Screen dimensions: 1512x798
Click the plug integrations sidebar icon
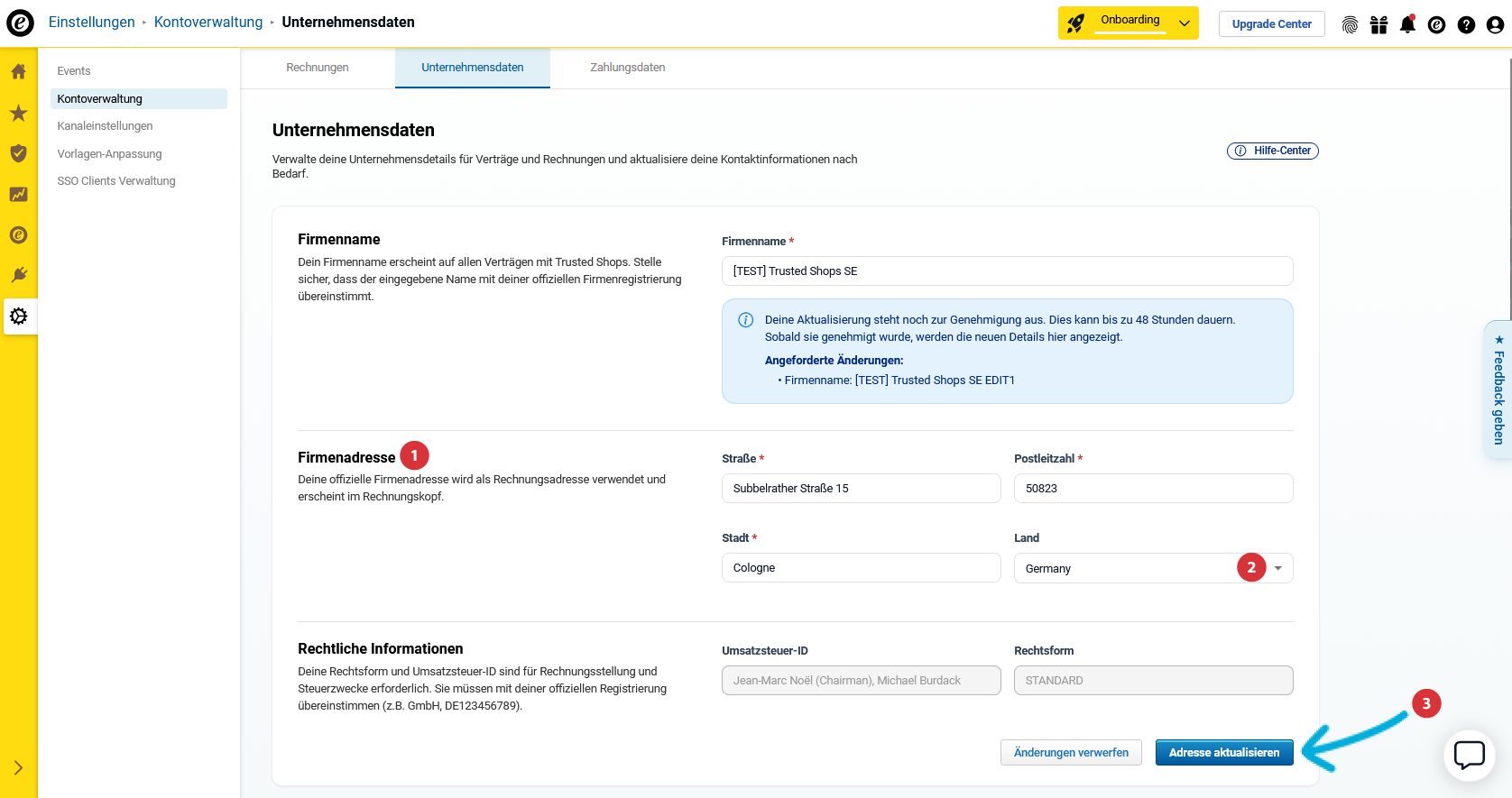(x=18, y=275)
